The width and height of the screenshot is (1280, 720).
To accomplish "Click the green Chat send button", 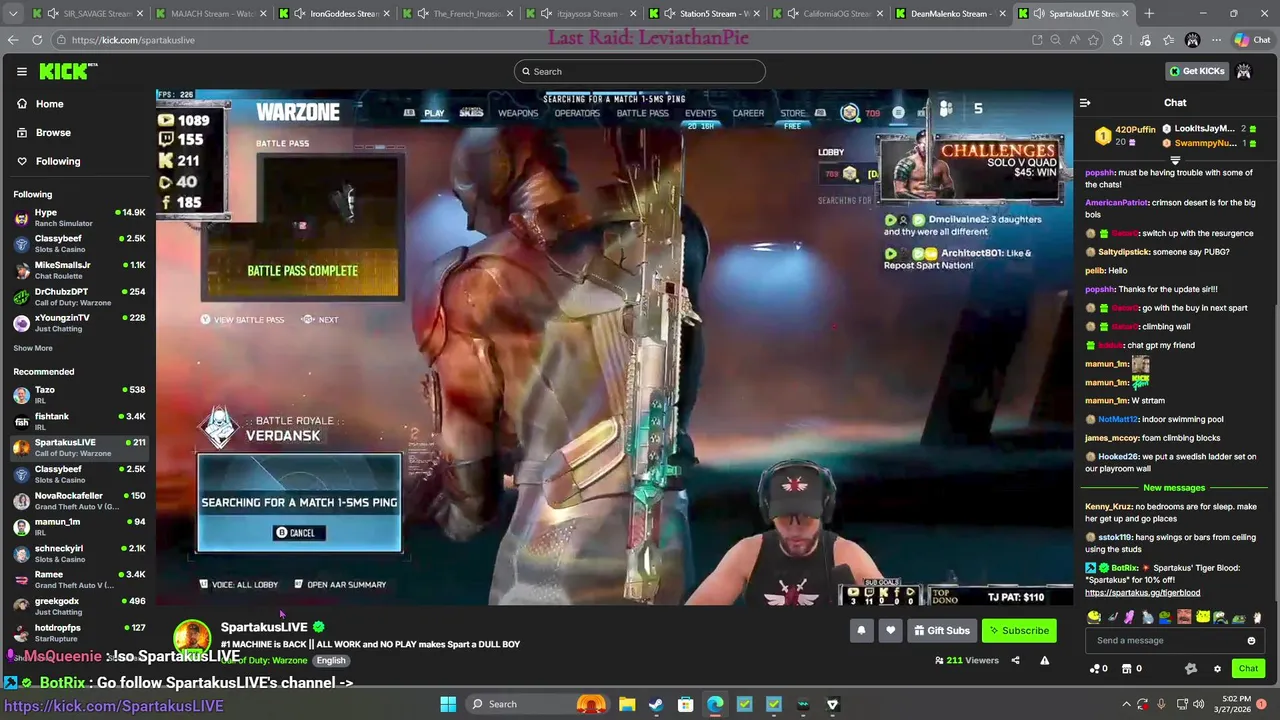I will tap(1248, 669).
